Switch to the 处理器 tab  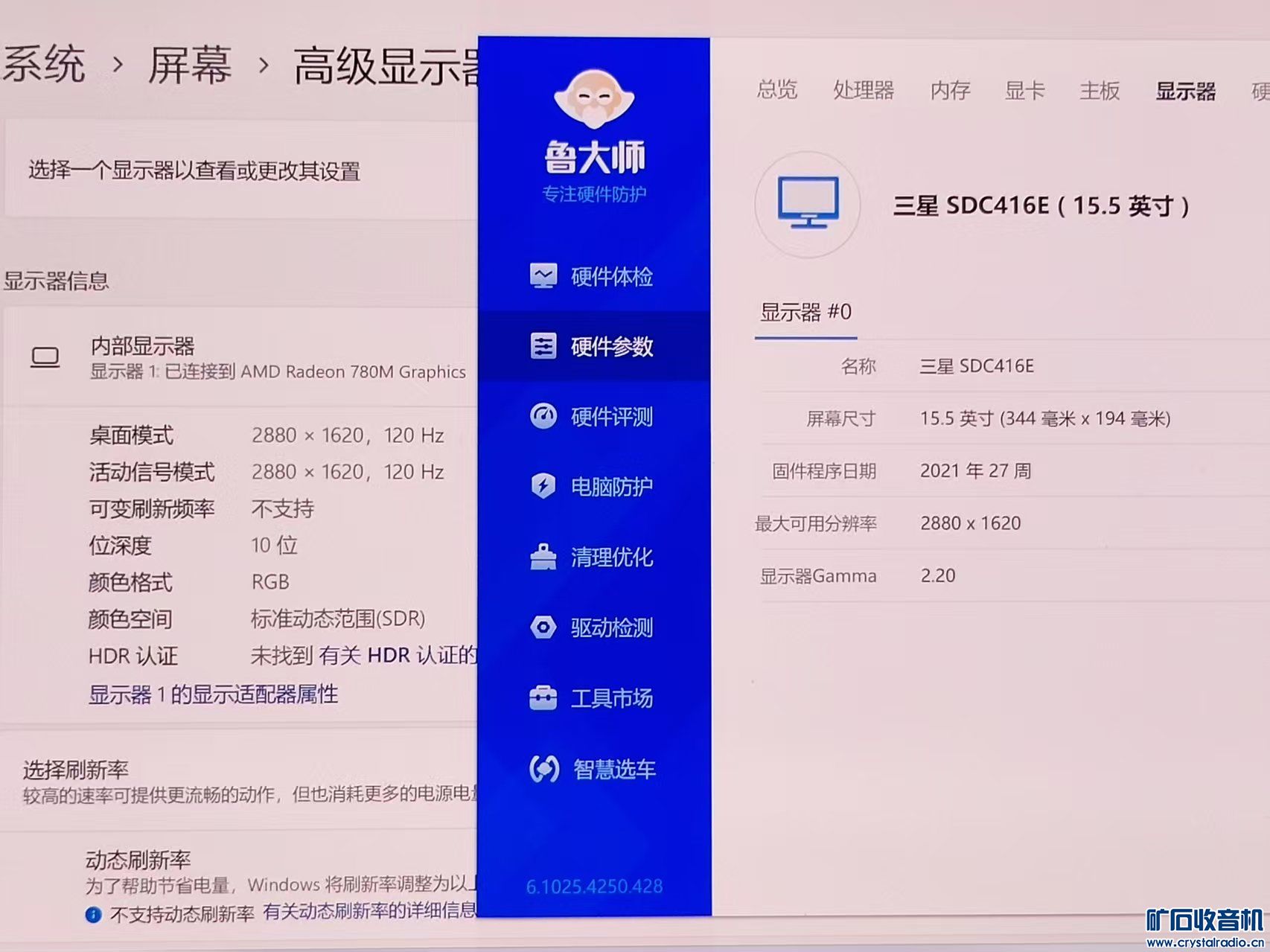864,90
